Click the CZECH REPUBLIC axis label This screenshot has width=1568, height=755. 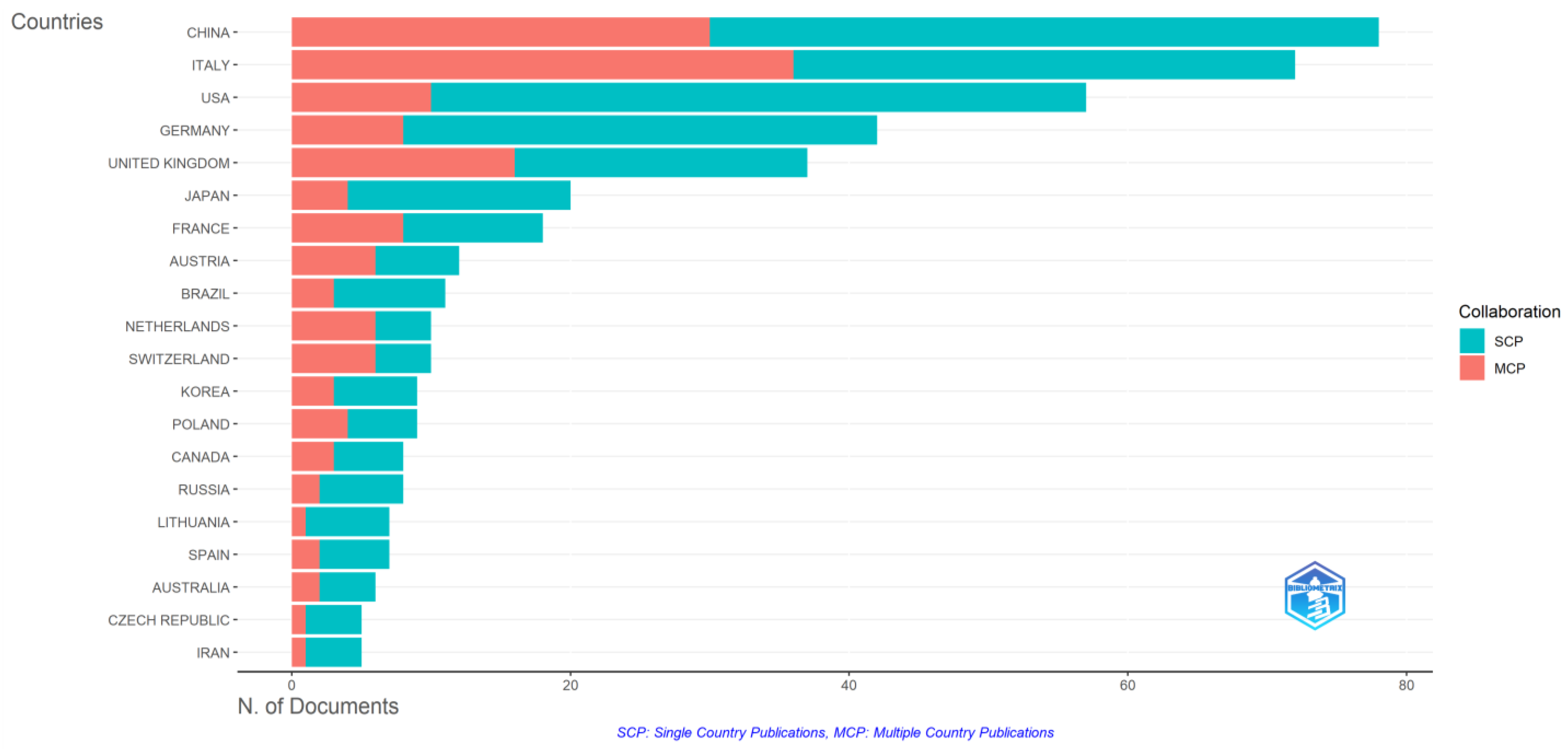pos(168,620)
